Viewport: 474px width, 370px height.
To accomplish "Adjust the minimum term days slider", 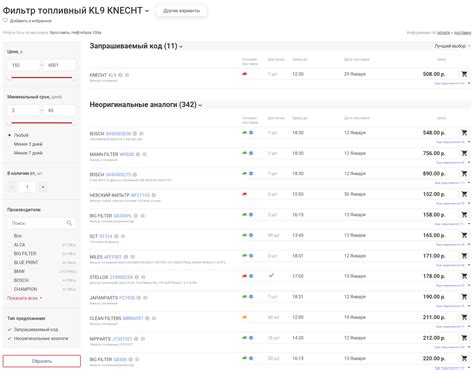I will 42,123.
